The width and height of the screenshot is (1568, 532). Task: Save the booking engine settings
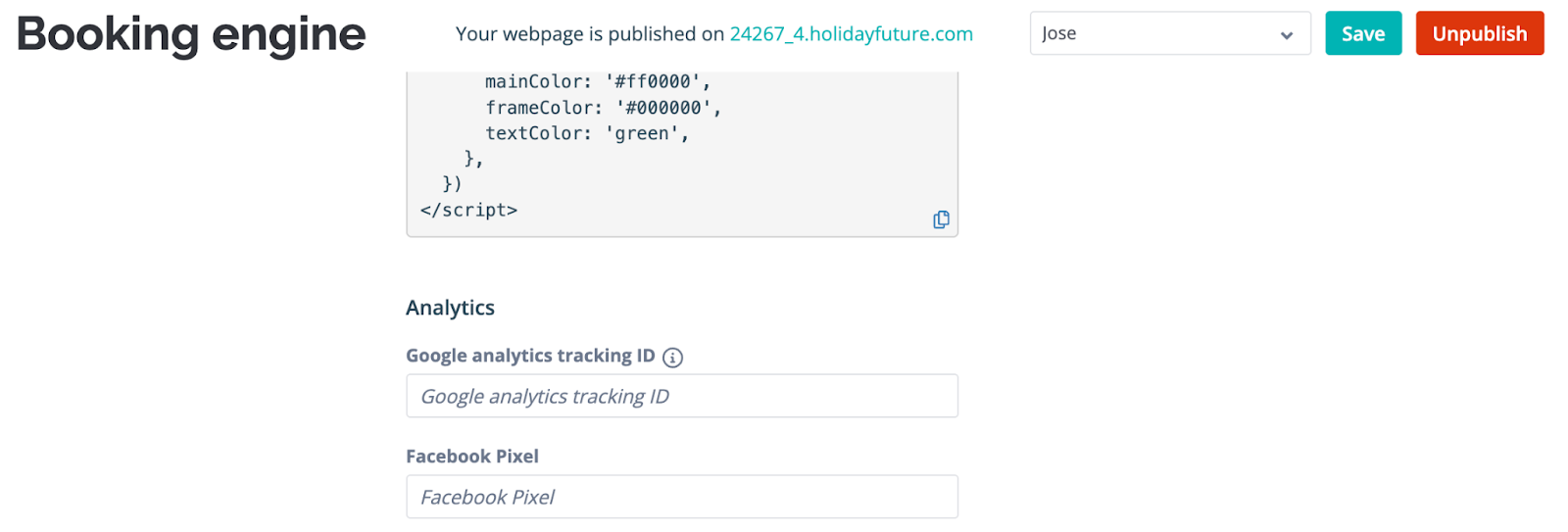1363,33
